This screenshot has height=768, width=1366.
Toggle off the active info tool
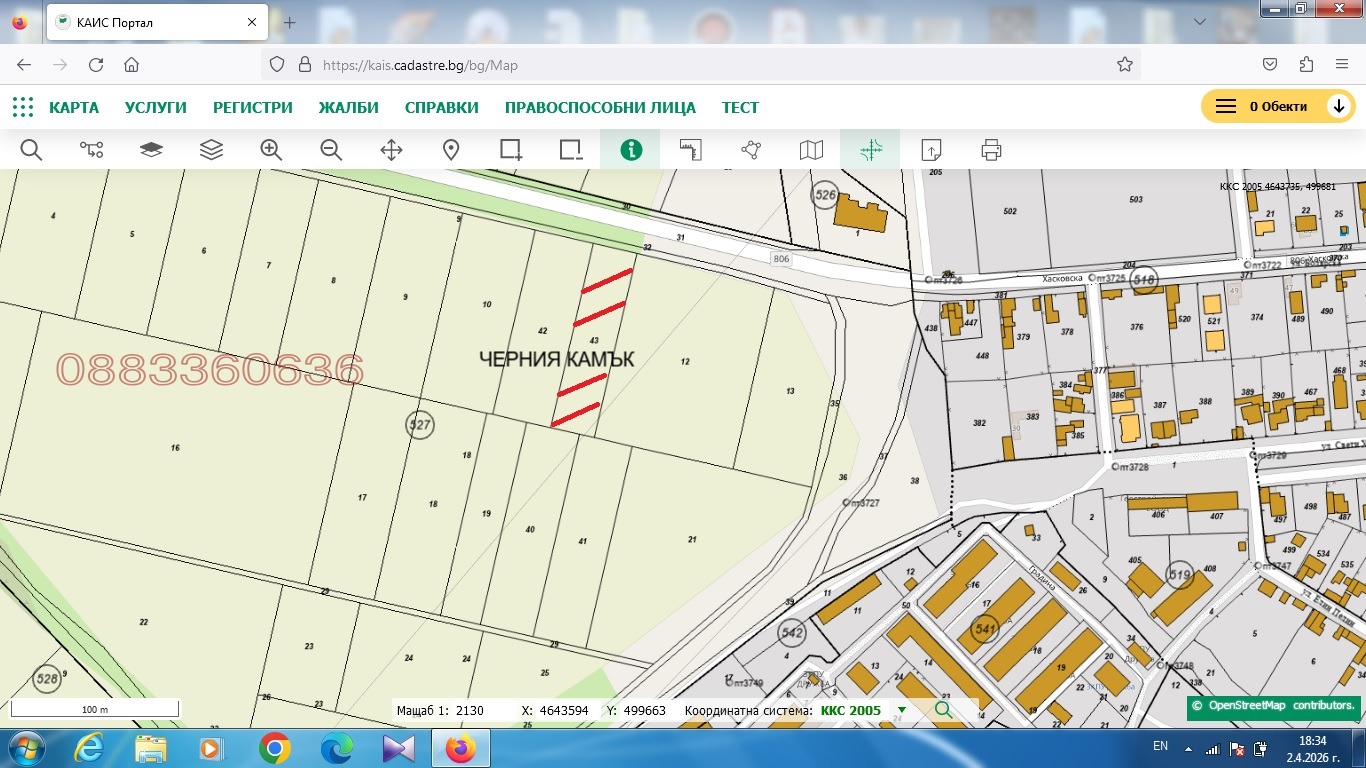(630, 150)
